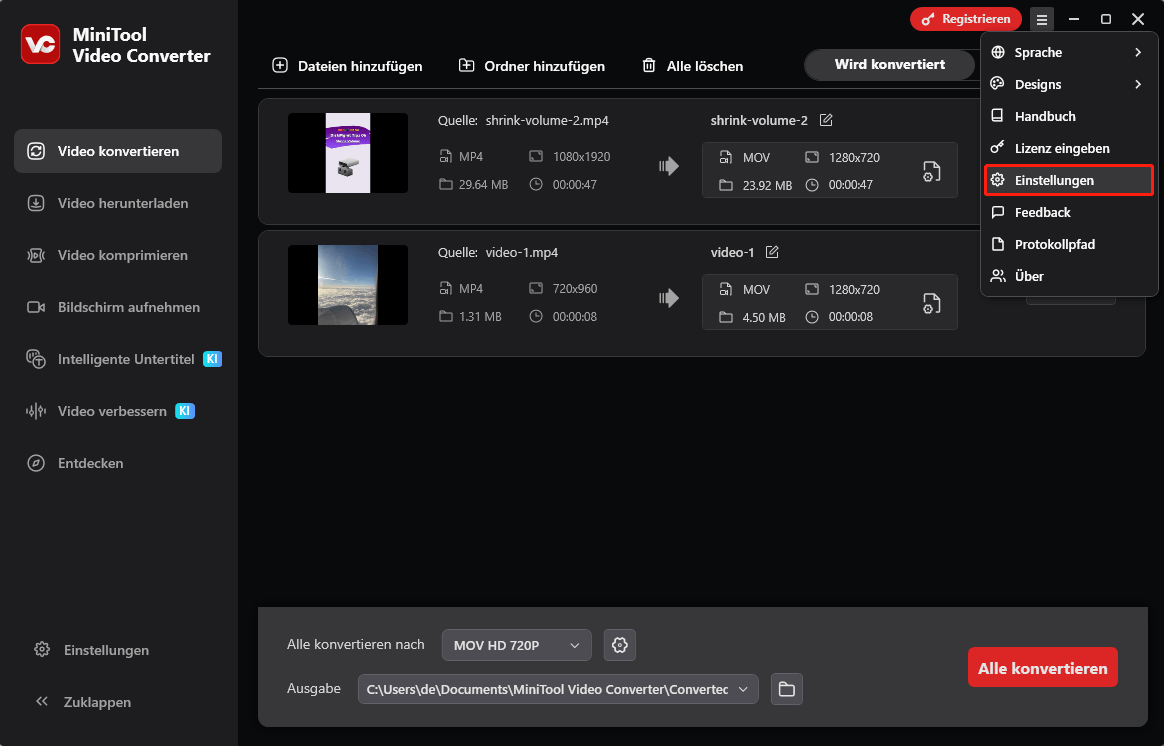Click conversion arrow icon for video-1
Viewport: 1164px width, 746px height.
[x=669, y=298]
